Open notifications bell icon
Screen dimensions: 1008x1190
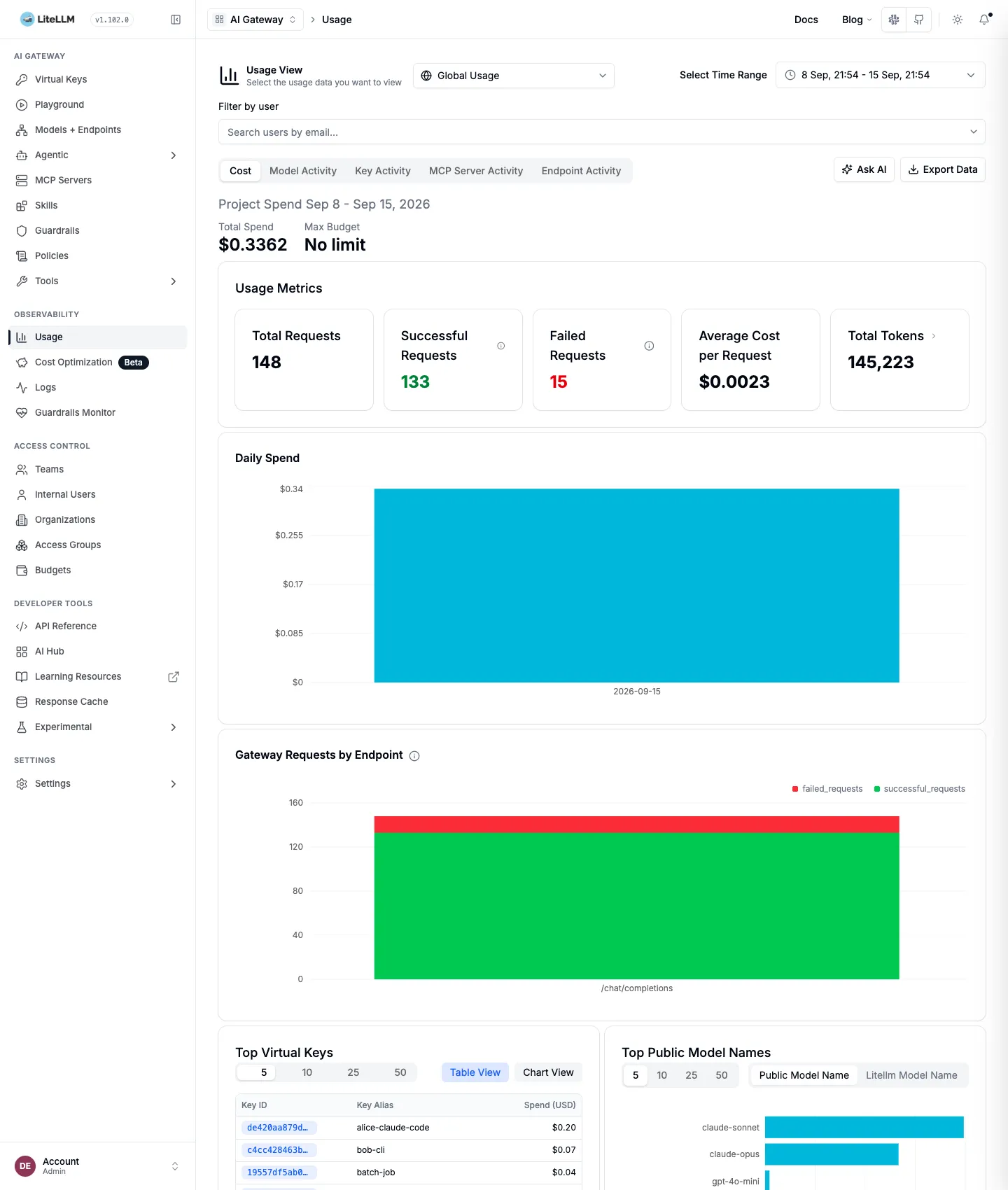(x=984, y=20)
